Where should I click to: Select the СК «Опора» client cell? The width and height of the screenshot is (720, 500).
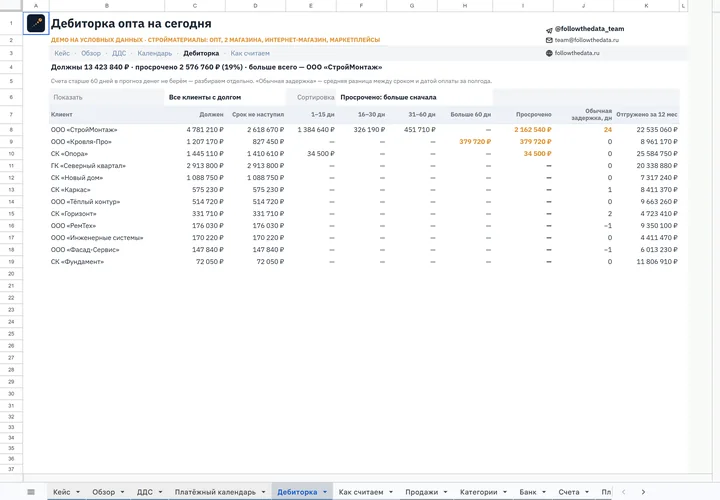107,154
